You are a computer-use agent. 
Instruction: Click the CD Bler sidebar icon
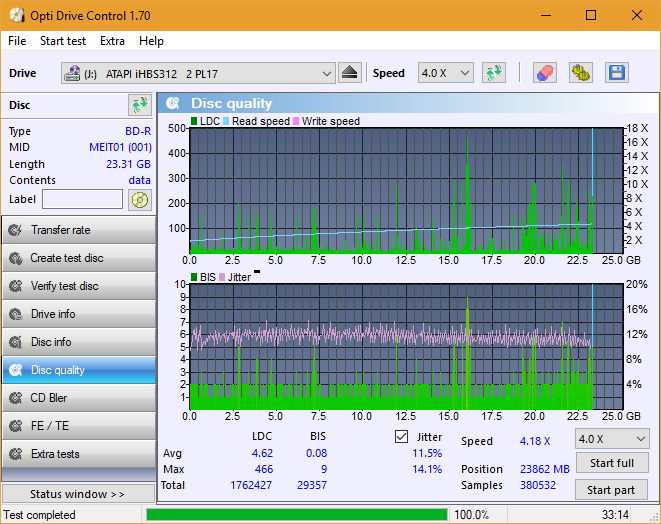(16, 398)
